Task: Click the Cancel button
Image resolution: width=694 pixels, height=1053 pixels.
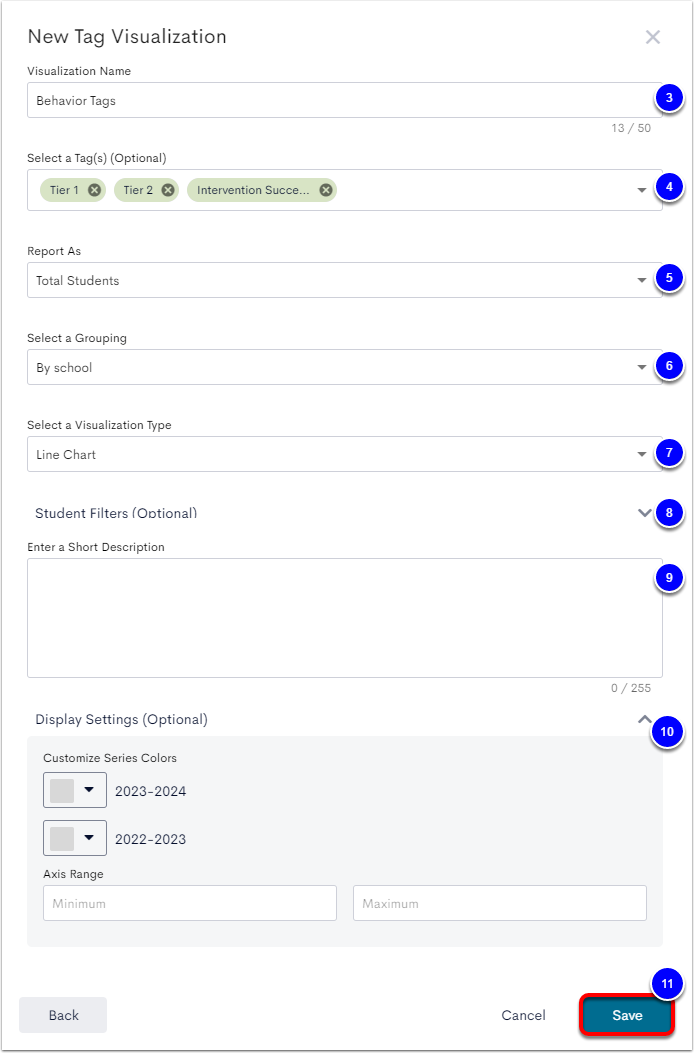Action: coord(523,1015)
